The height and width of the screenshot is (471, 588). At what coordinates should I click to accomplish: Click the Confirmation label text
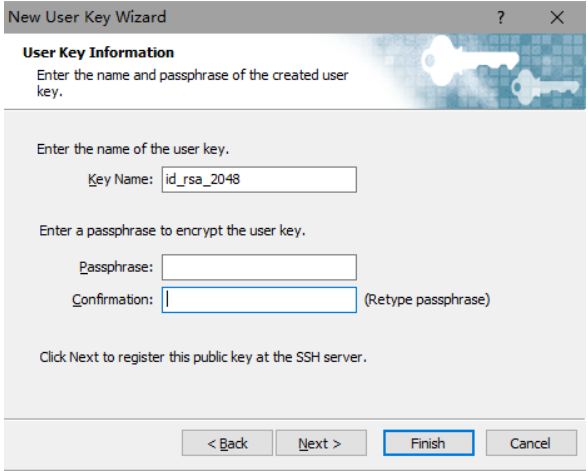tap(112, 300)
